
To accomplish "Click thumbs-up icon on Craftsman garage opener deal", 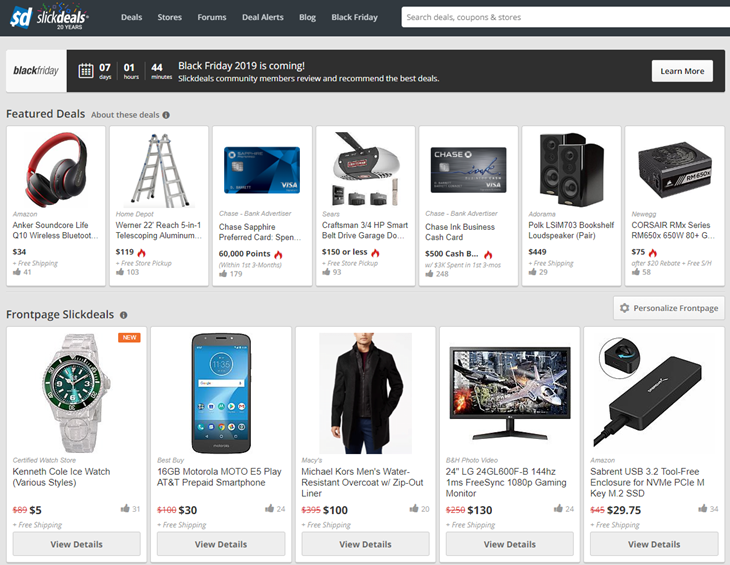I will [326, 272].
